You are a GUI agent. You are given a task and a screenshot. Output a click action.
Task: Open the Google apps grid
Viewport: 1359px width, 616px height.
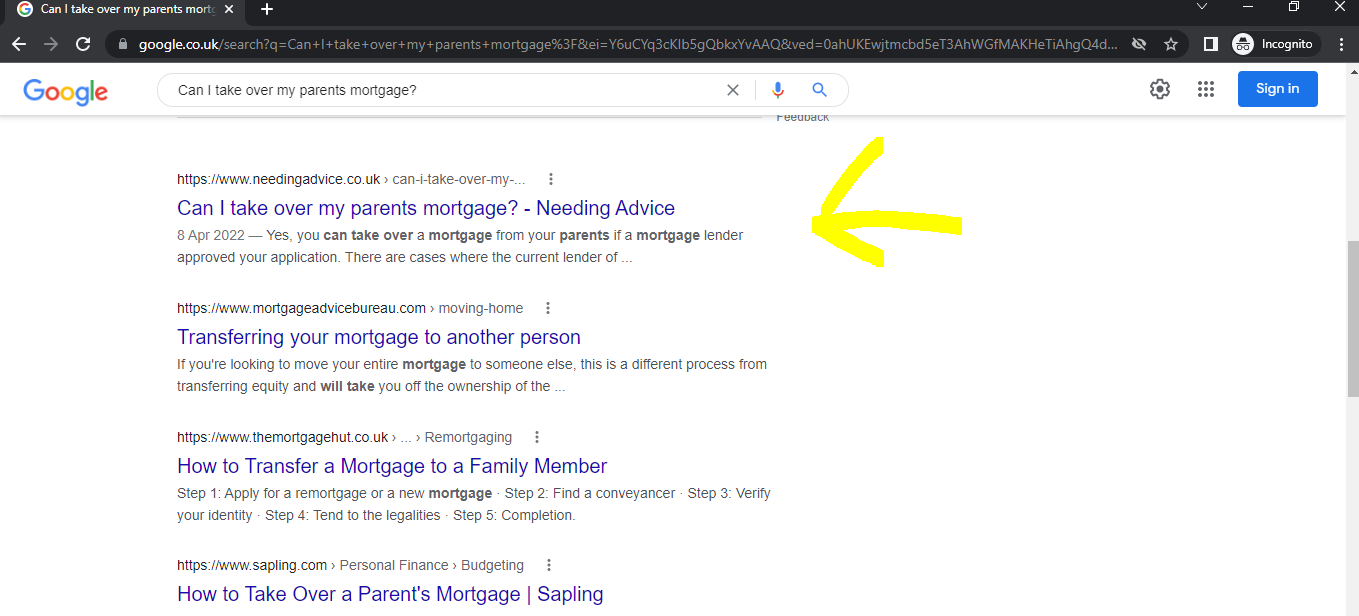click(x=1206, y=89)
